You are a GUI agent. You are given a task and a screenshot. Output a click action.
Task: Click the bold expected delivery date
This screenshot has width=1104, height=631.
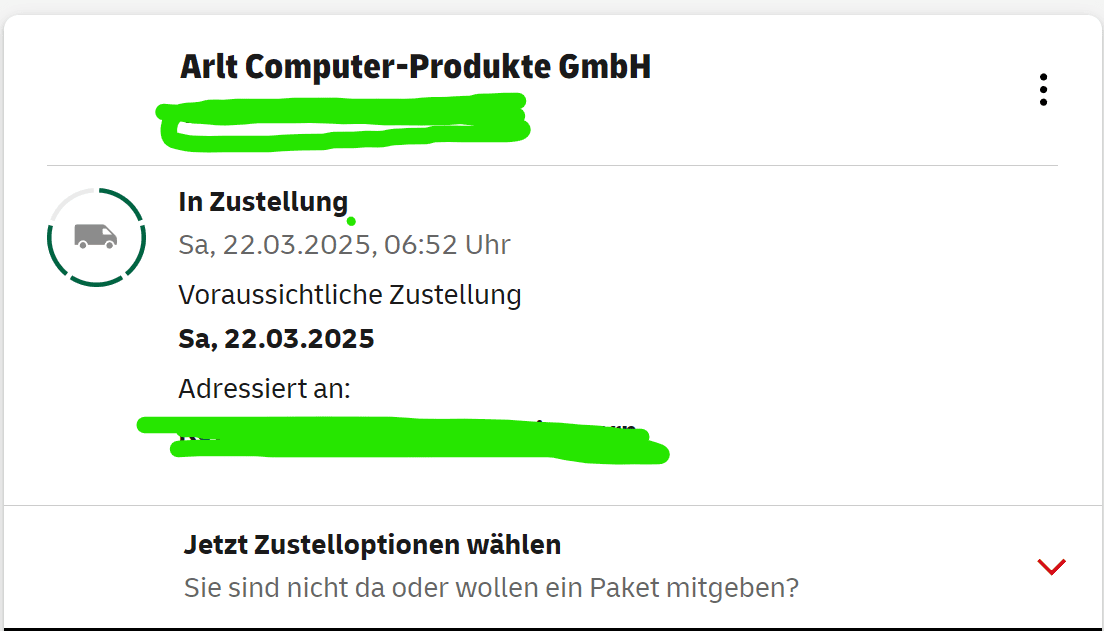(x=276, y=339)
